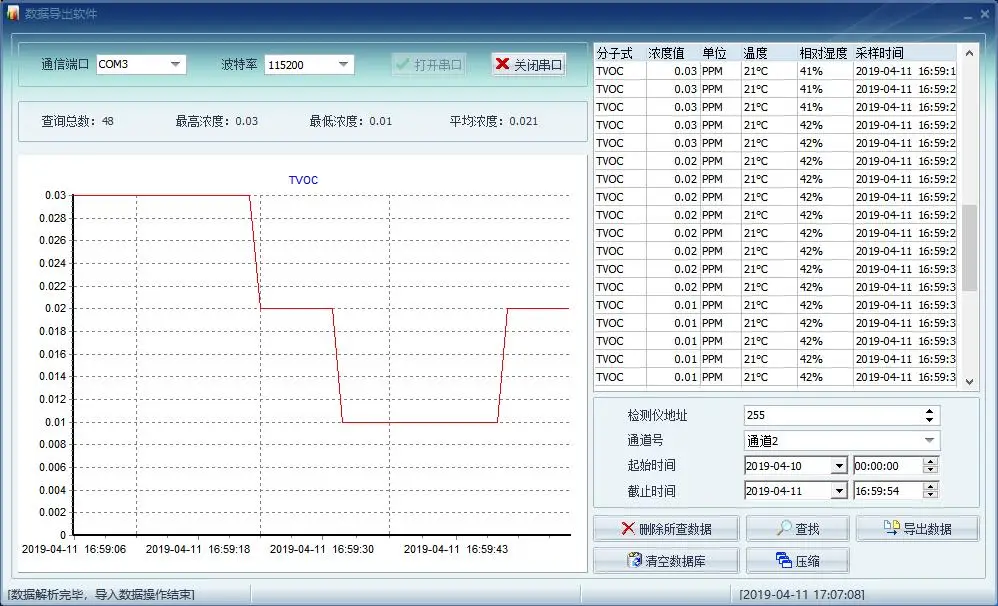Increment the 起始时间 time spinner
Viewport: 998px width, 606px height.
click(931, 462)
